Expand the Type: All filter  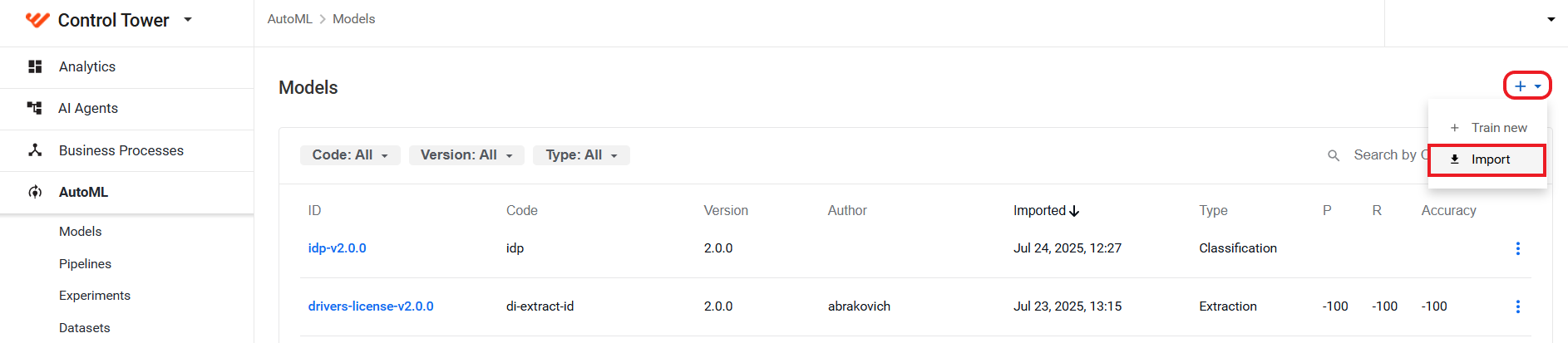[581, 155]
